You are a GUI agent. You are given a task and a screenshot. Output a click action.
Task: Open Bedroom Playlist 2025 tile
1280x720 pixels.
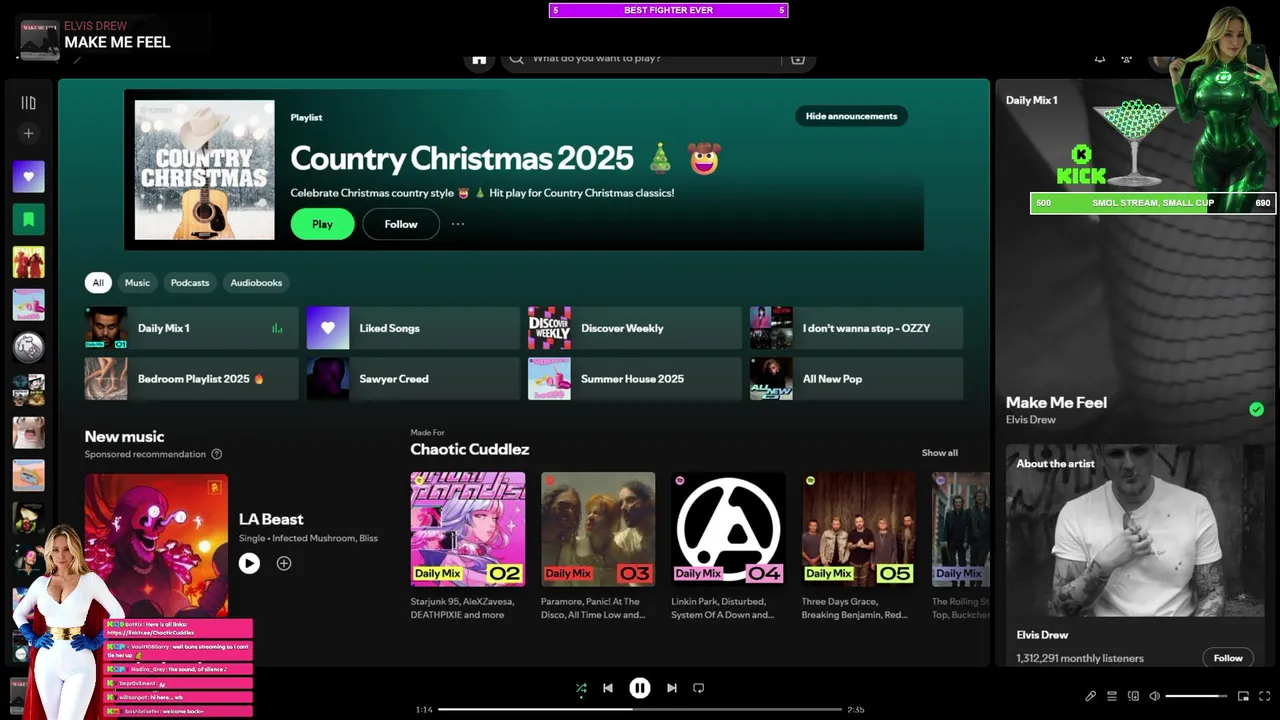pos(191,379)
